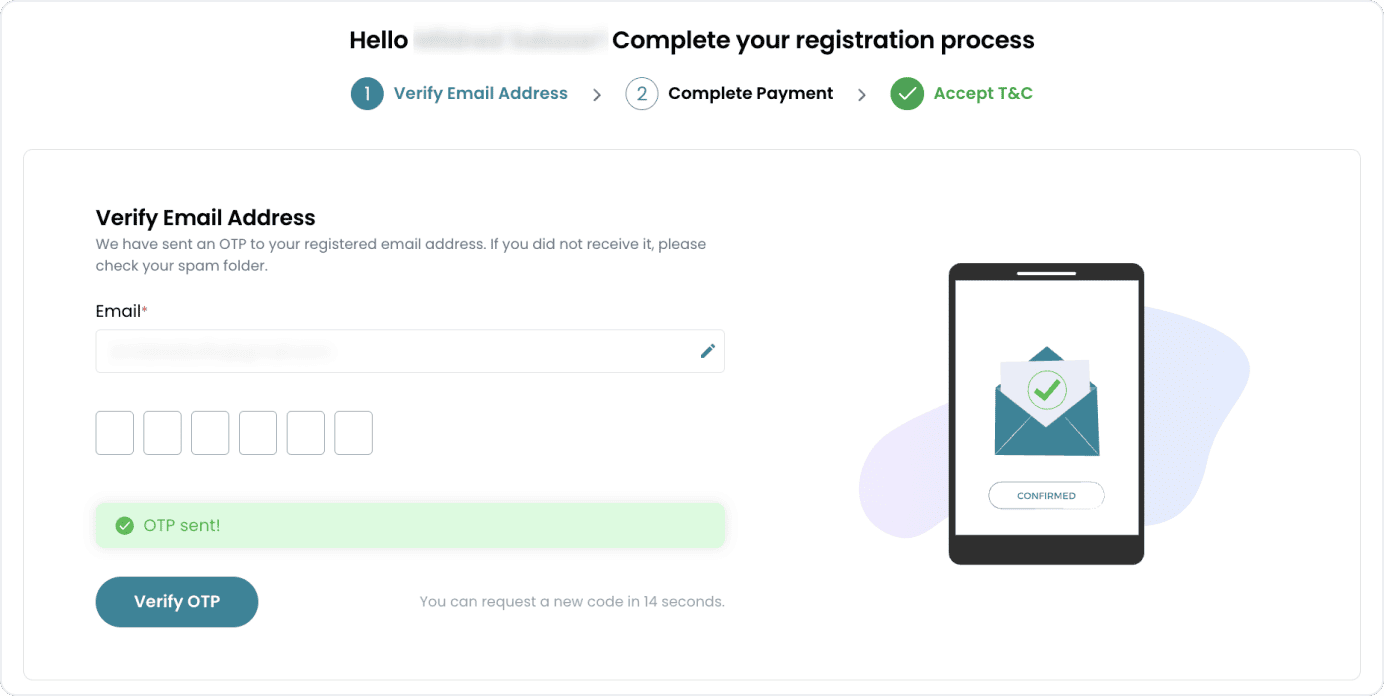This screenshot has width=1384, height=696.
Task: Focus the fifth OTP digit box
Action: [x=306, y=433]
